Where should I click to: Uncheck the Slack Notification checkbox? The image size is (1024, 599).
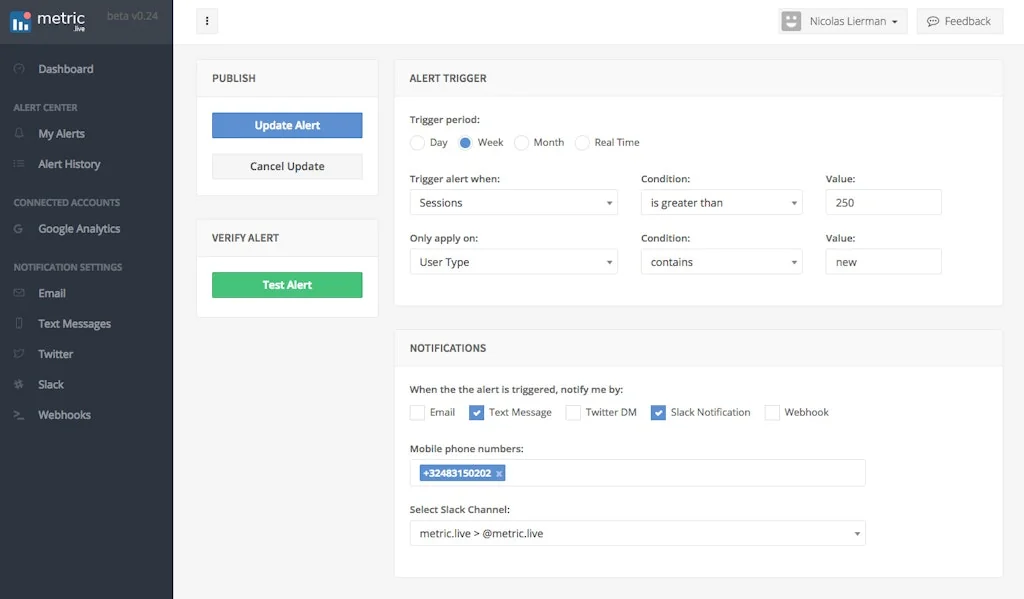(658, 412)
